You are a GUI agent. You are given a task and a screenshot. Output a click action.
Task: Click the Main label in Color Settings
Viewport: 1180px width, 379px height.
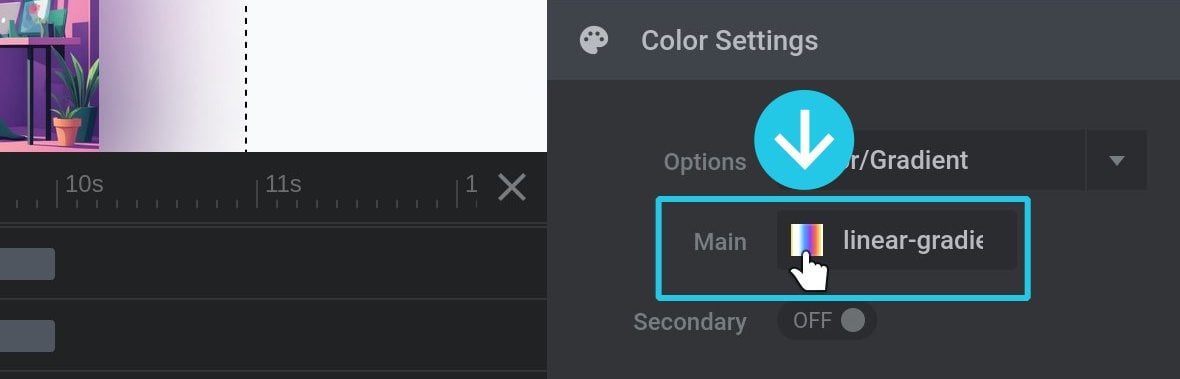720,241
